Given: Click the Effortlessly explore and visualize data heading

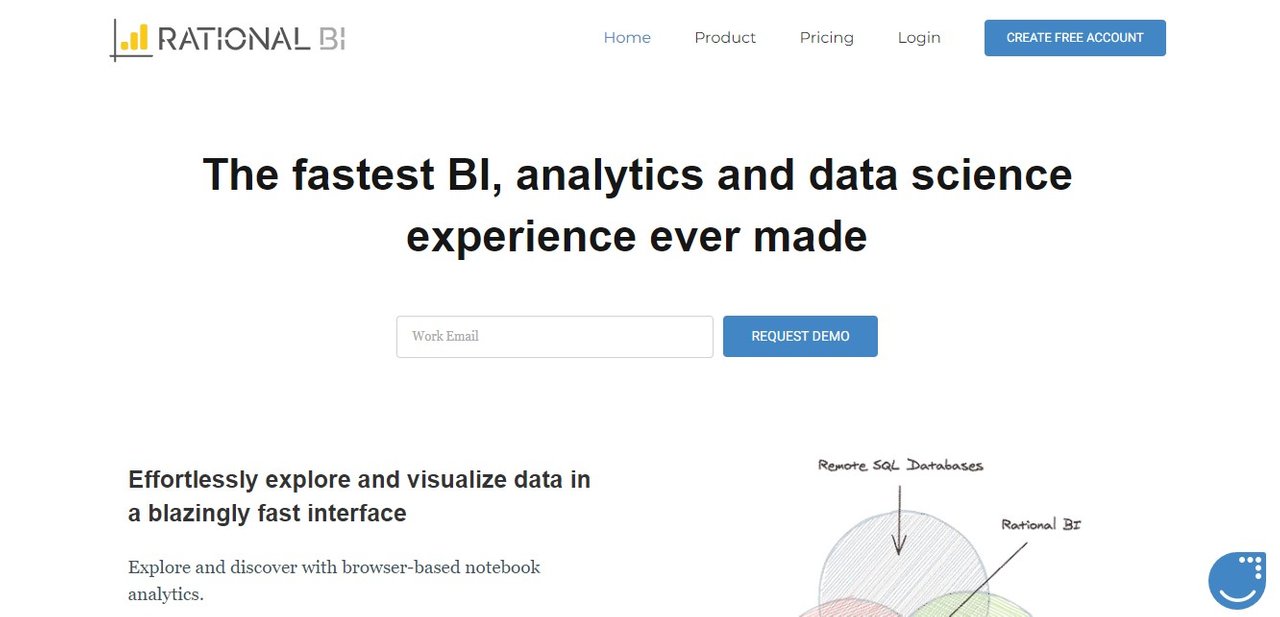Looking at the screenshot, I should (x=359, y=496).
